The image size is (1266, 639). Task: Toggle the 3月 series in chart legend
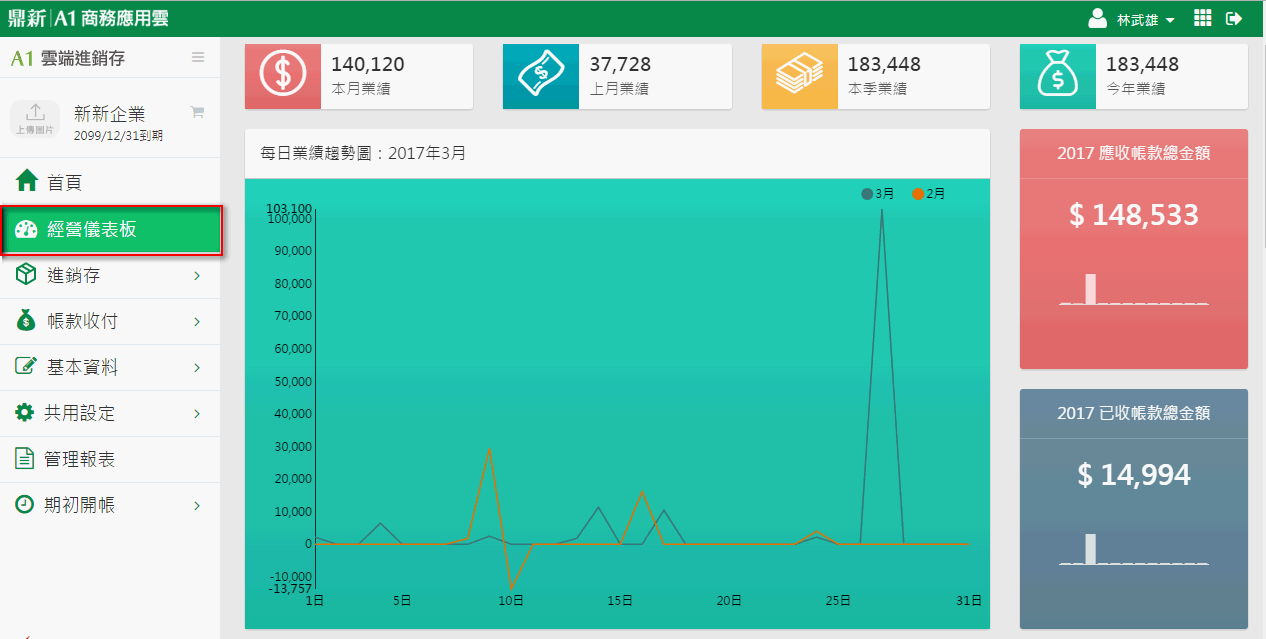point(877,194)
